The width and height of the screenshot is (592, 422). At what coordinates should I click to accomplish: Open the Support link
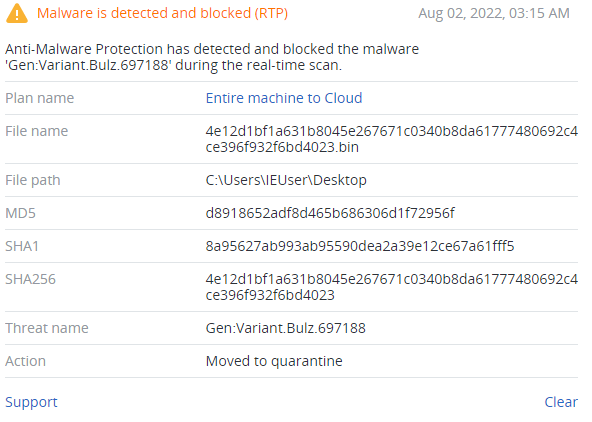31,402
